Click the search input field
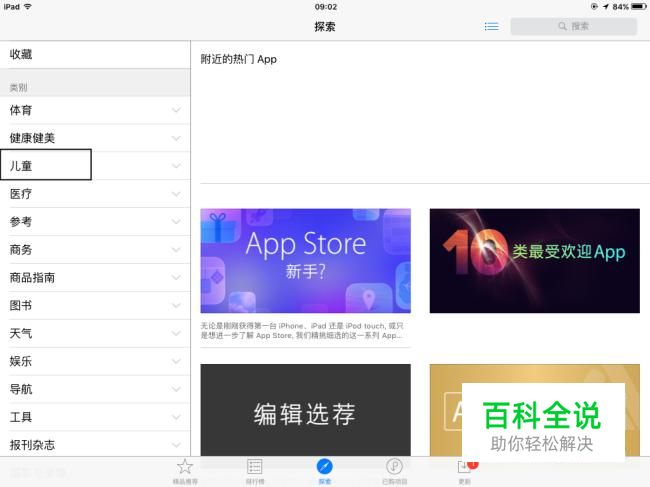 tap(574, 26)
